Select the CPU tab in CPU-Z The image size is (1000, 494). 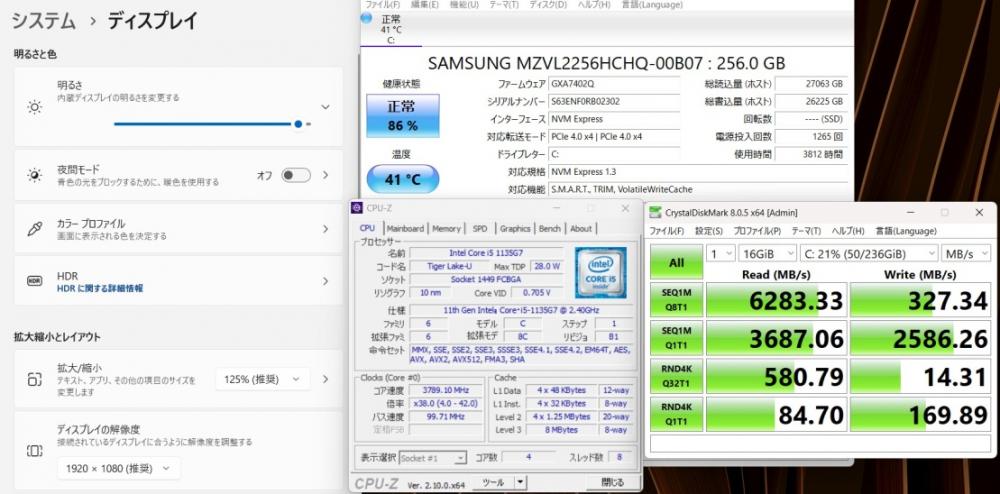coord(368,228)
